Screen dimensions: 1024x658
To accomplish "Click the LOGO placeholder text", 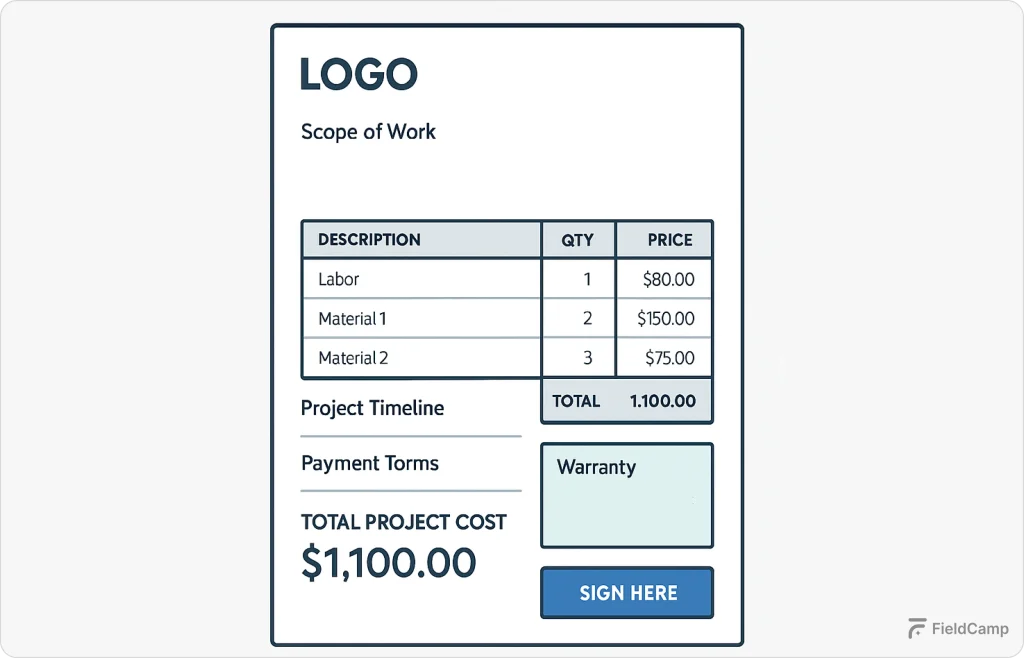I will (x=359, y=74).
